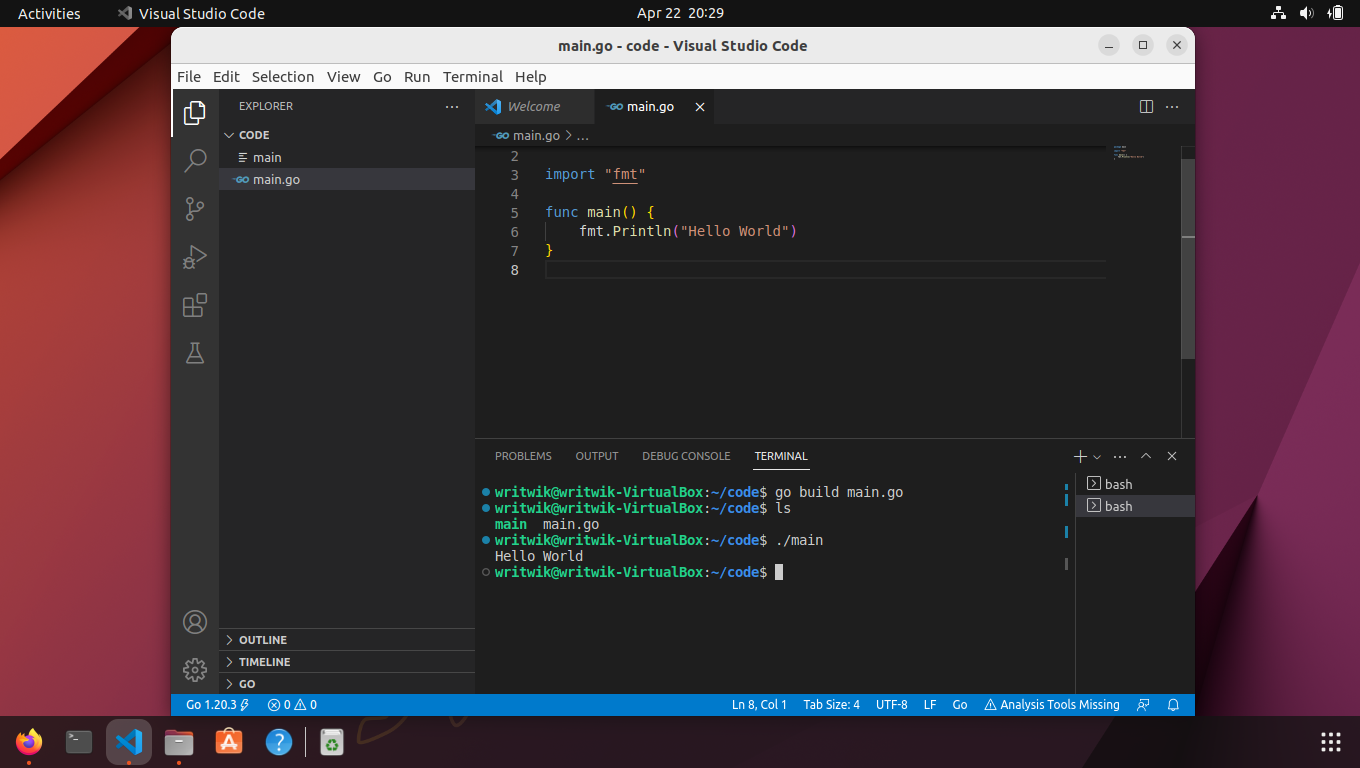This screenshot has height=768, width=1360.
Task: Open the Extensions view
Action: pos(195,305)
